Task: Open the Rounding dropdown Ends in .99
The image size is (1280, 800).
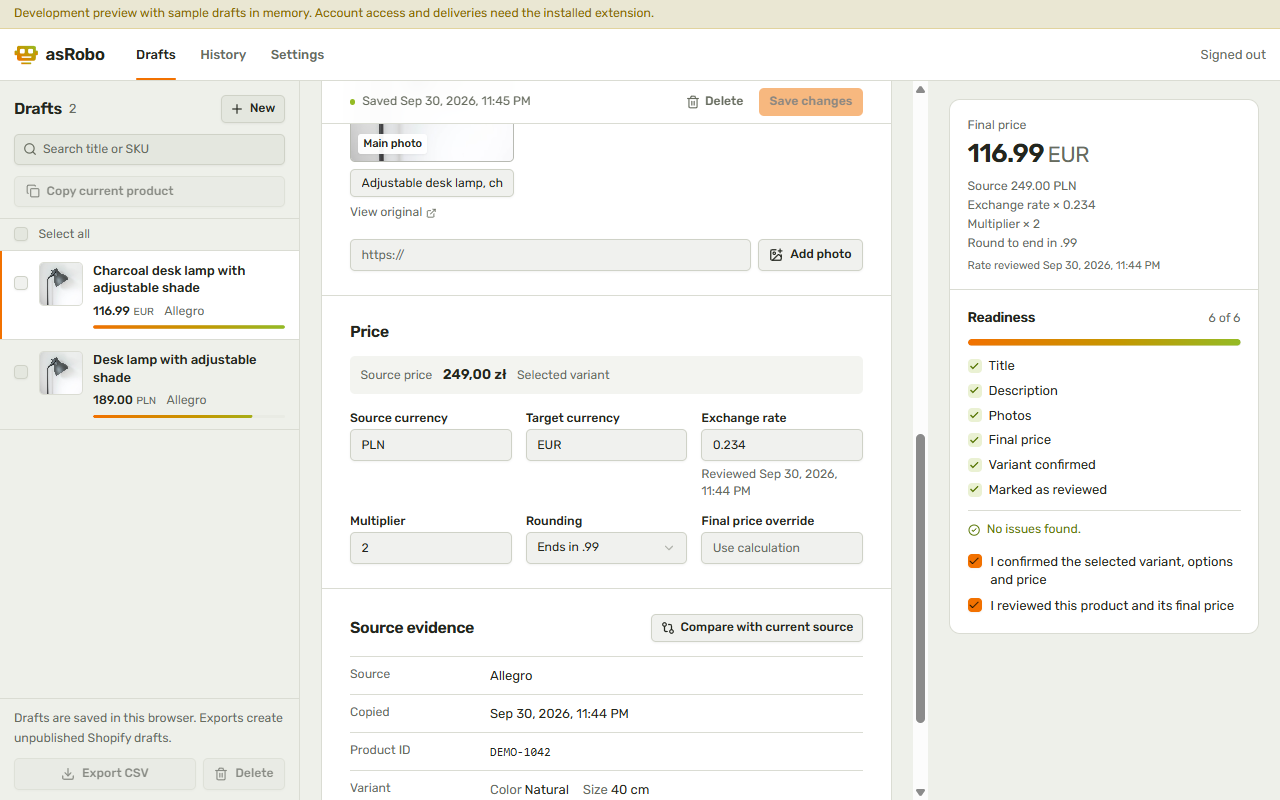Action: pos(606,548)
